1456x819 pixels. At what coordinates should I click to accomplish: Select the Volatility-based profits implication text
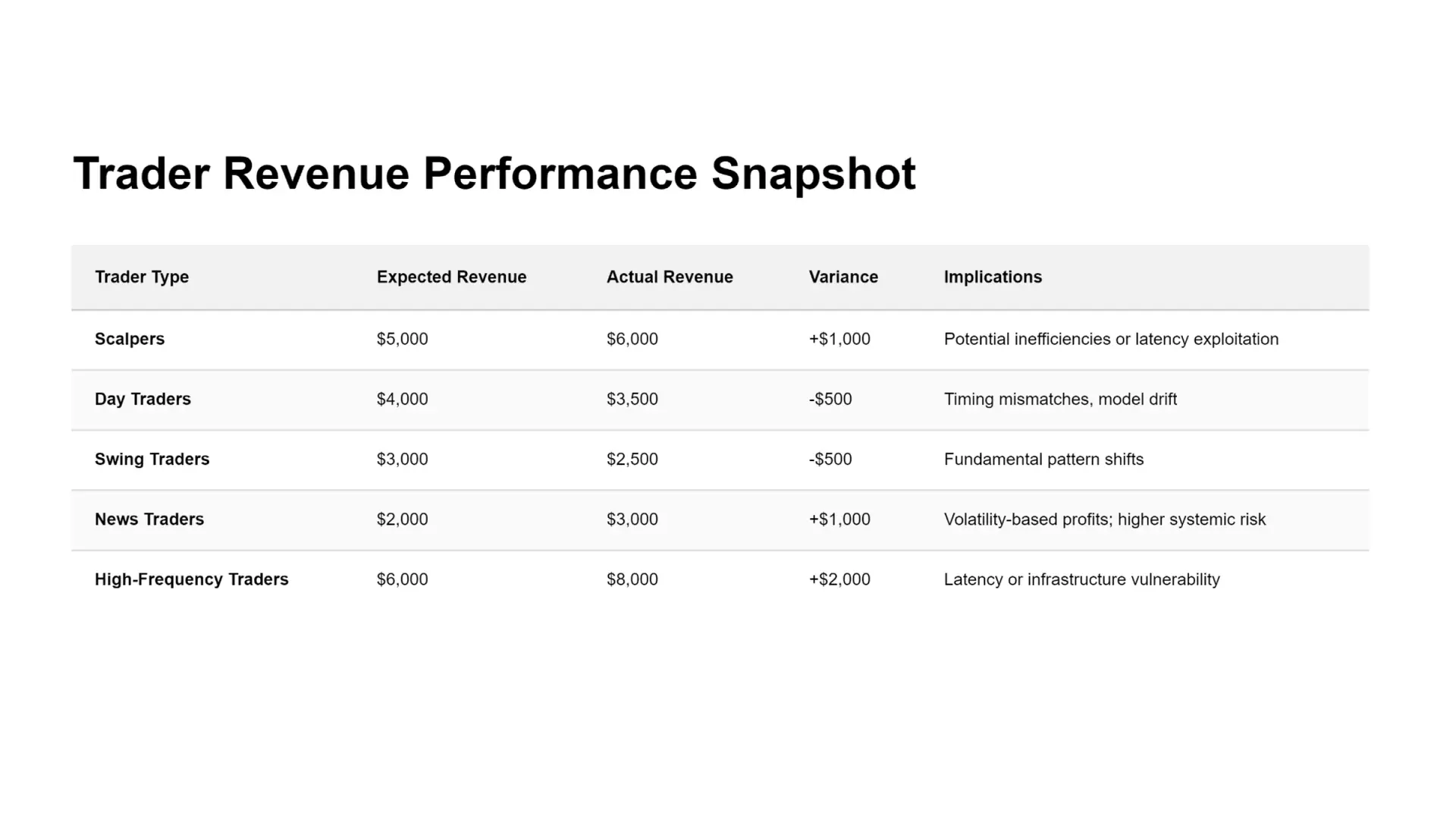pyautogui.click(x=1104, y=519)
